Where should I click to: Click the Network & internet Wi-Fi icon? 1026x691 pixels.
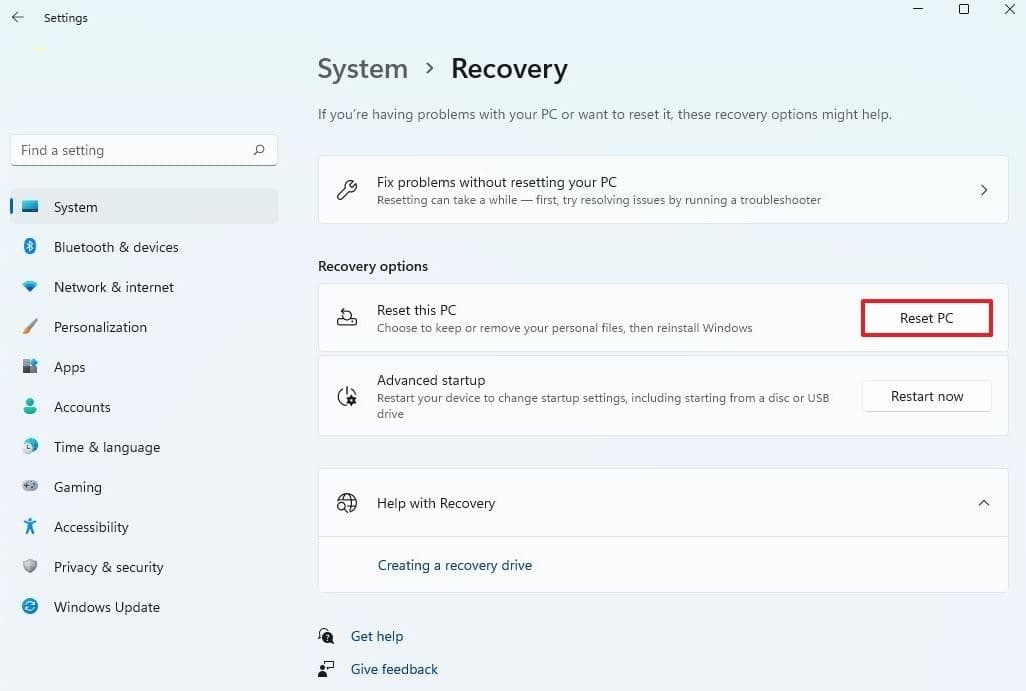tap(30, 287)
